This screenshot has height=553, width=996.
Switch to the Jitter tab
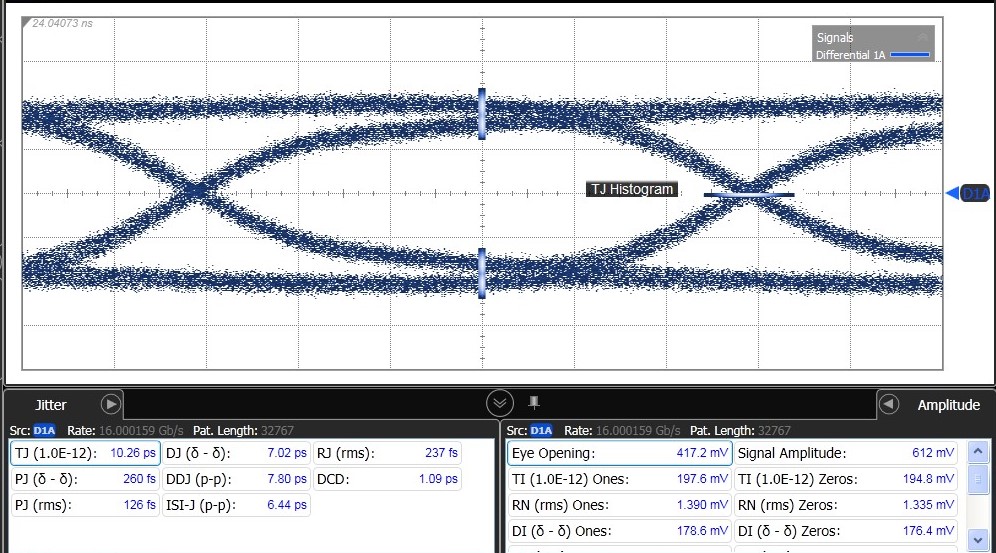[x=51, y=405]
